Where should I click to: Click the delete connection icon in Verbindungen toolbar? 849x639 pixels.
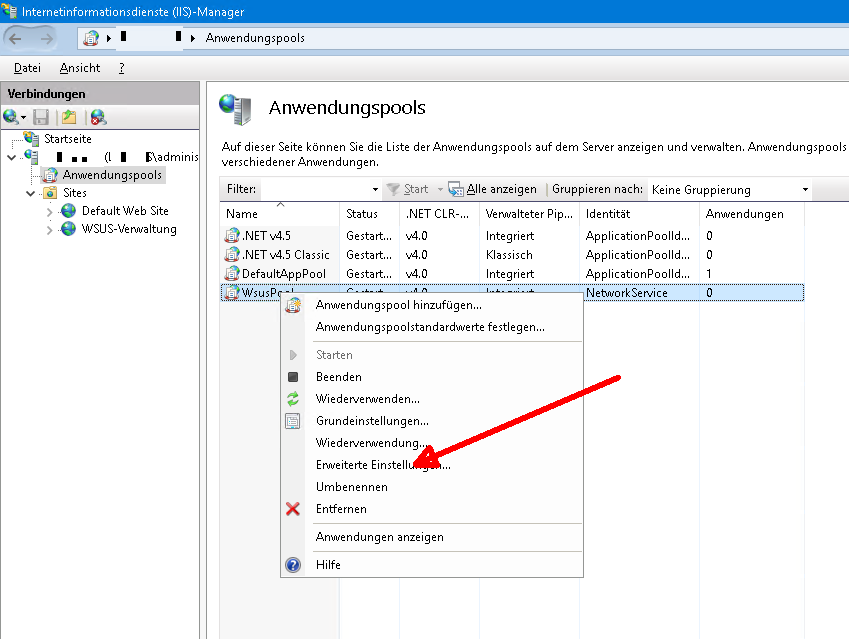[x=97, y=117]
